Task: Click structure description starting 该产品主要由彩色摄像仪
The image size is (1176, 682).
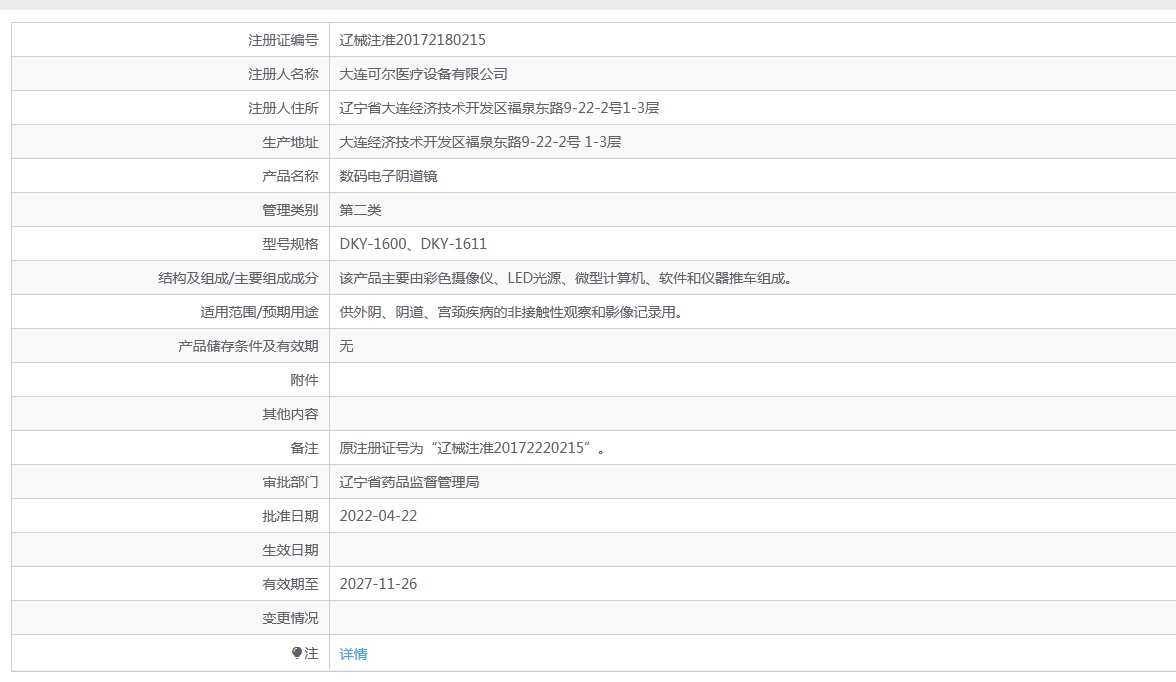Action: [x=566, y=278]
